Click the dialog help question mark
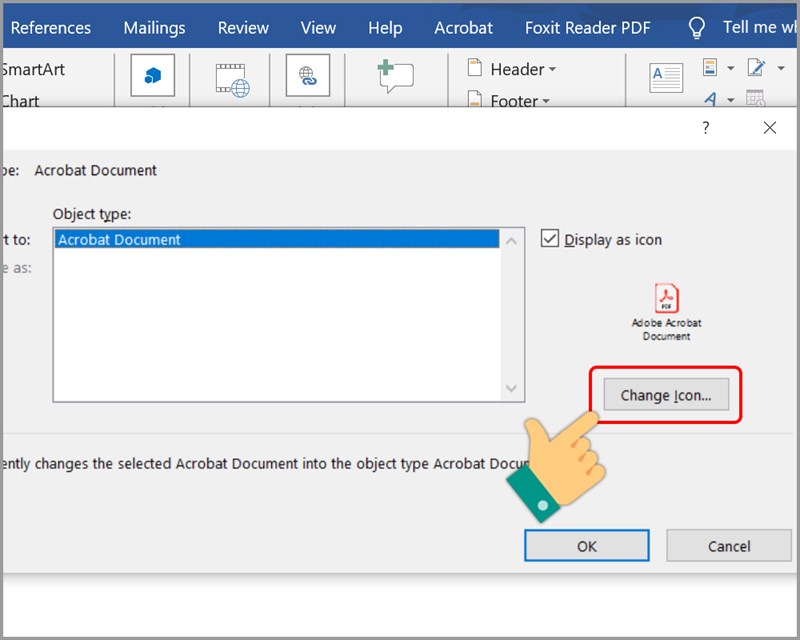Screen dimensions: 800x640 [x=705, y=128]
